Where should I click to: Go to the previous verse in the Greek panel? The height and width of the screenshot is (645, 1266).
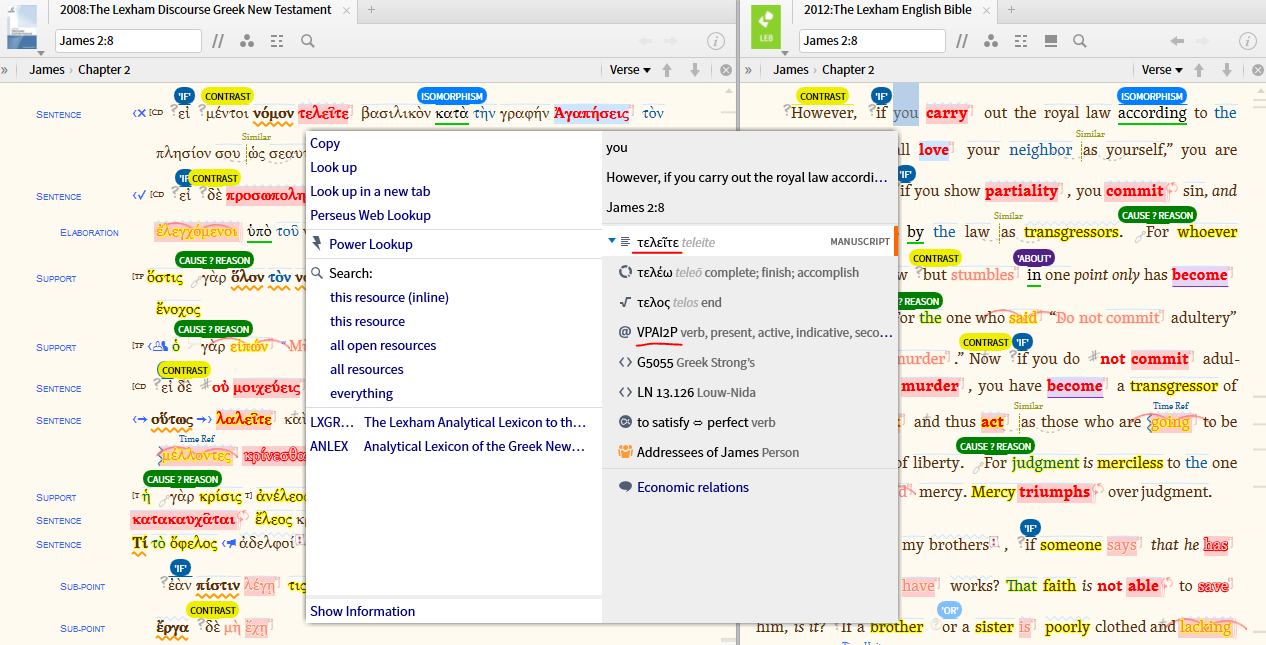667,70
